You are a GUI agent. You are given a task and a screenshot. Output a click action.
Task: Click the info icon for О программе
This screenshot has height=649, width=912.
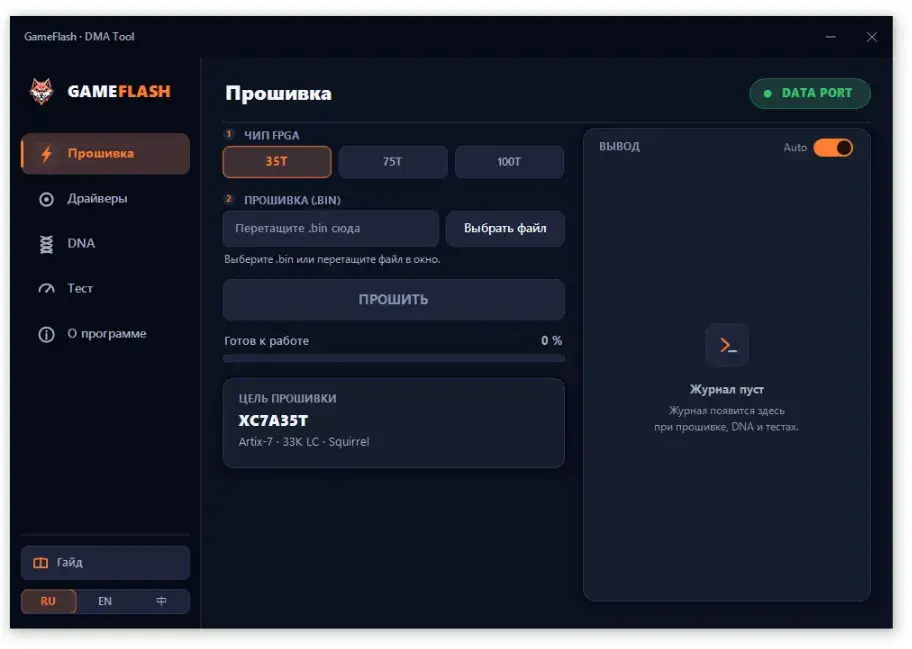point(46,334)
